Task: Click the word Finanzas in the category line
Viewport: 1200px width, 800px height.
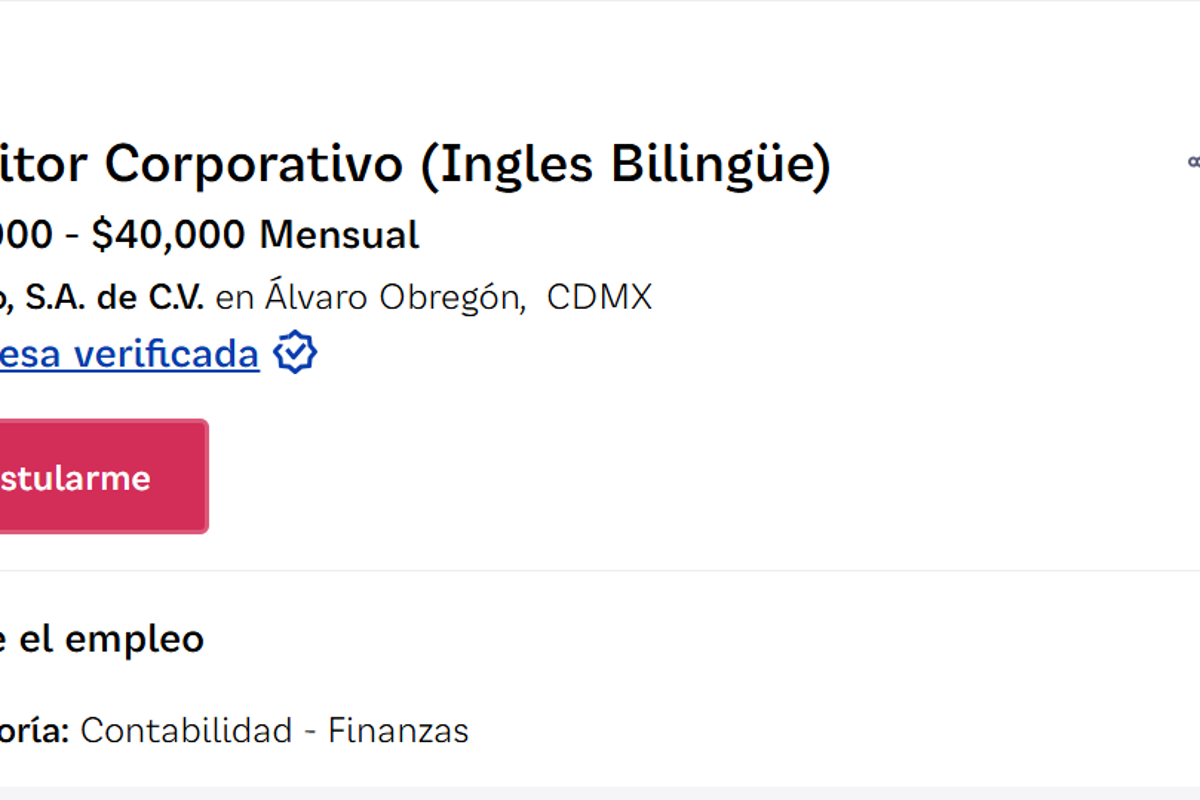Action: tap(398, 730)
